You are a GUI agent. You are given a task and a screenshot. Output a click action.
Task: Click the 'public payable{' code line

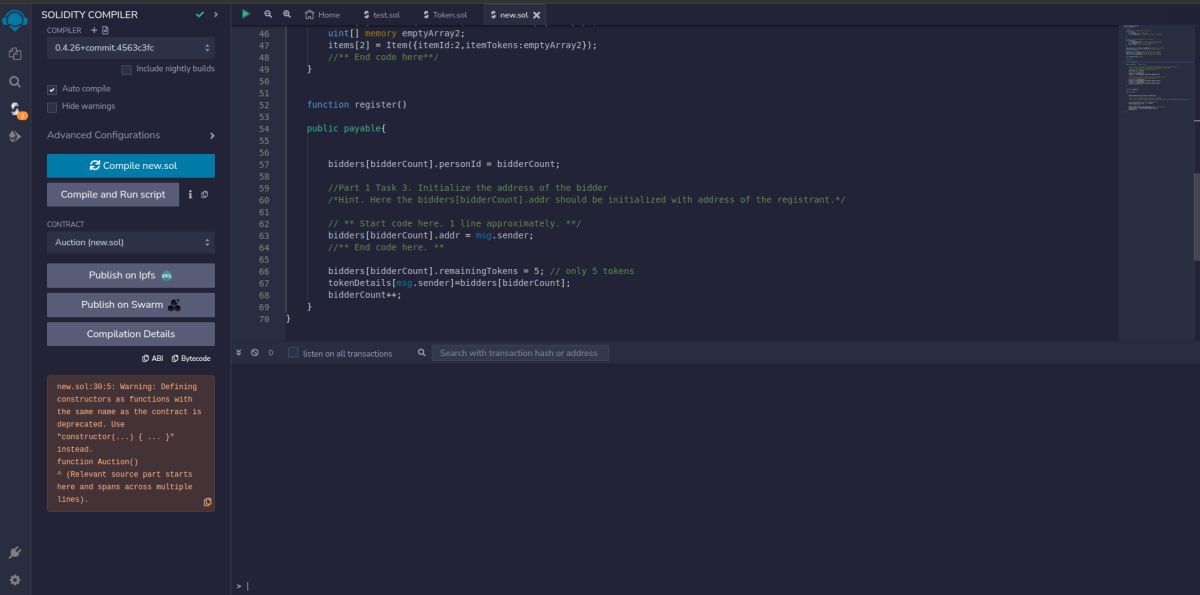click(346, 129)
